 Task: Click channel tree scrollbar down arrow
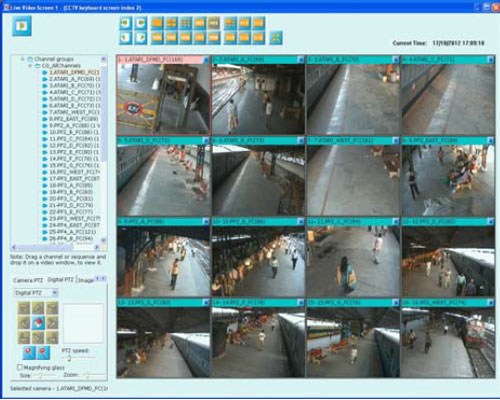click(x=103, y=240)
